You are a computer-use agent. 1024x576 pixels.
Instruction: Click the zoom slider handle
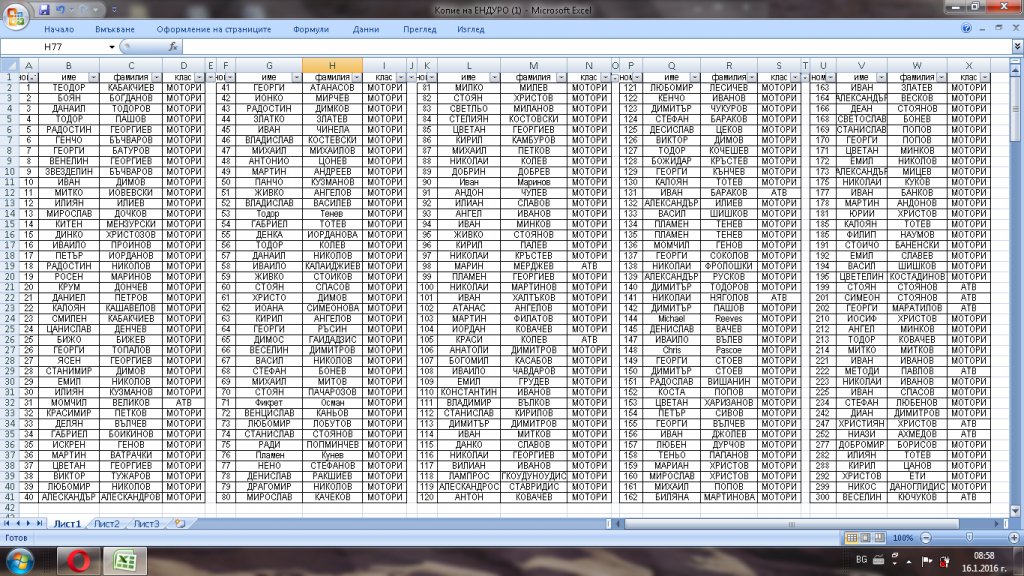tap(969, 537)
